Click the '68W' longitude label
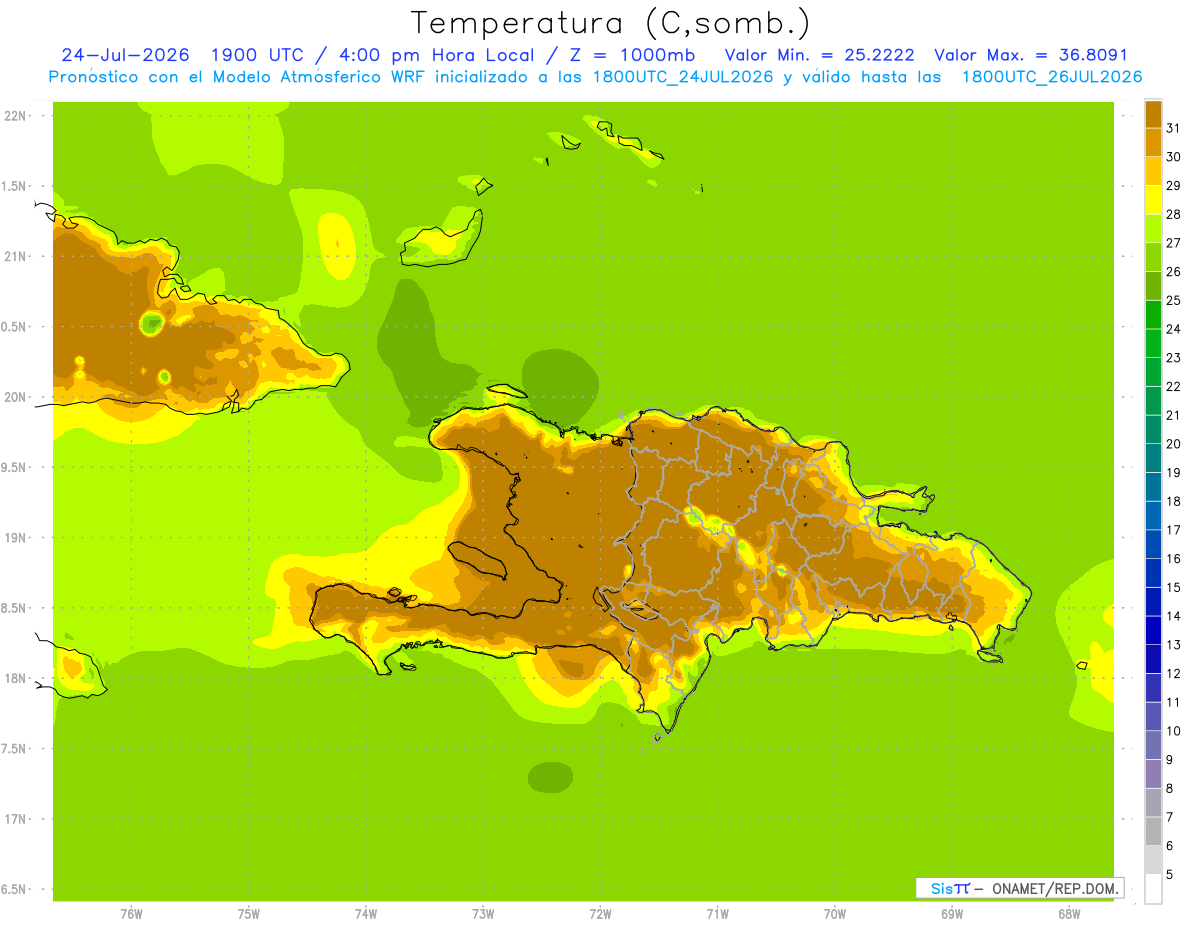 pos(1069,914)
